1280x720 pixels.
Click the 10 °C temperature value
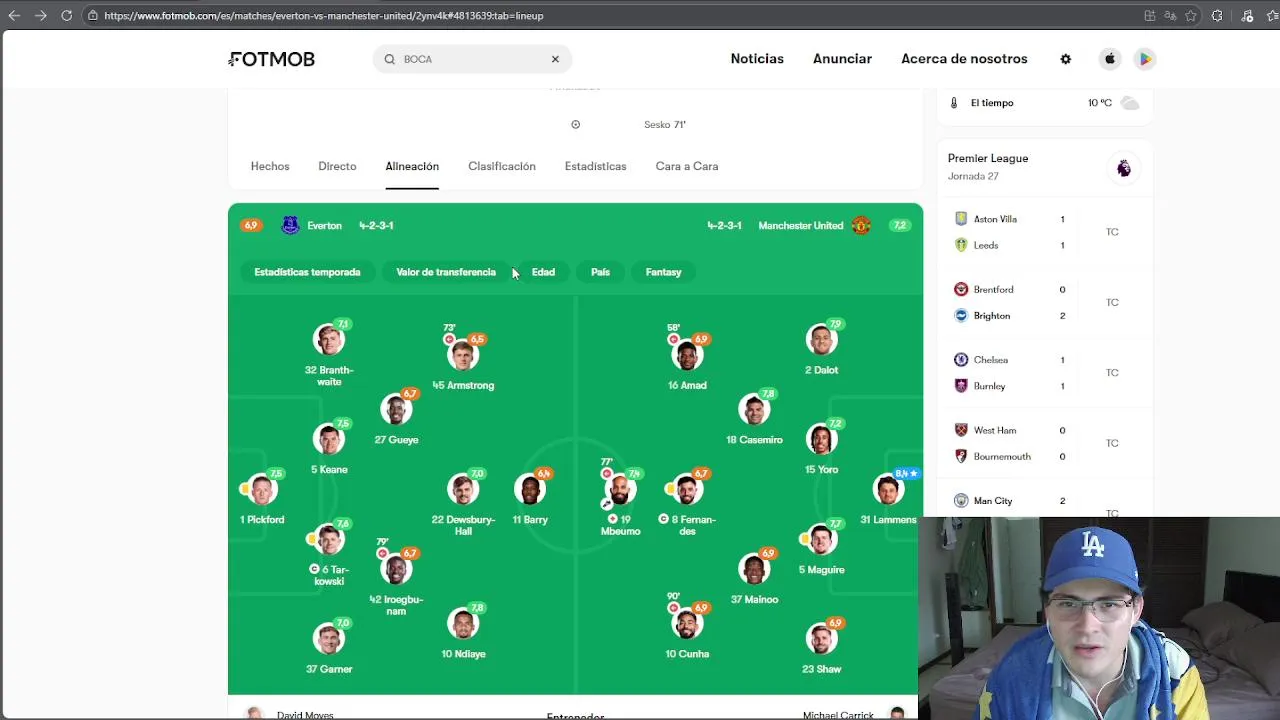1100,103
